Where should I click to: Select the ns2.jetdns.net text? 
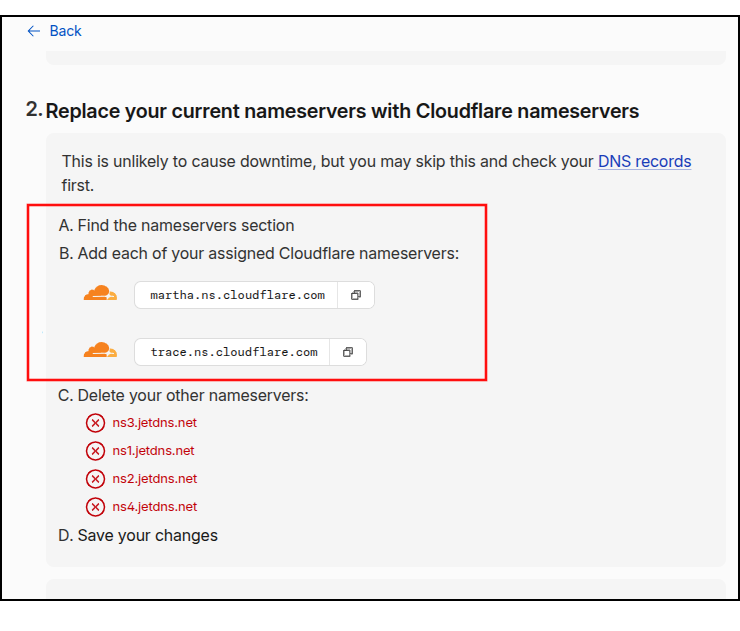tap(154, 479)
